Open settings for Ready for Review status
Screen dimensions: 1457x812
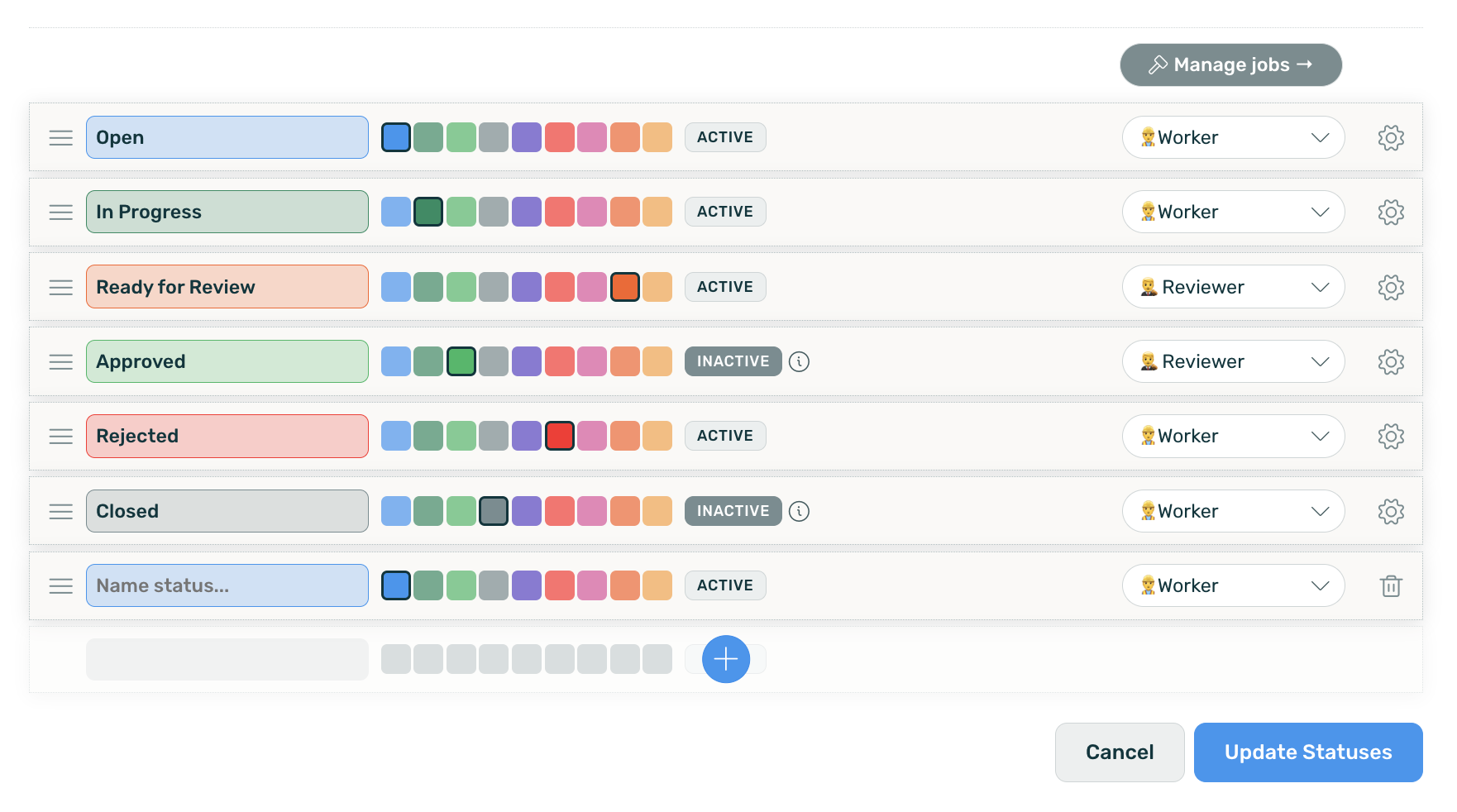[x=1391, y=287]
